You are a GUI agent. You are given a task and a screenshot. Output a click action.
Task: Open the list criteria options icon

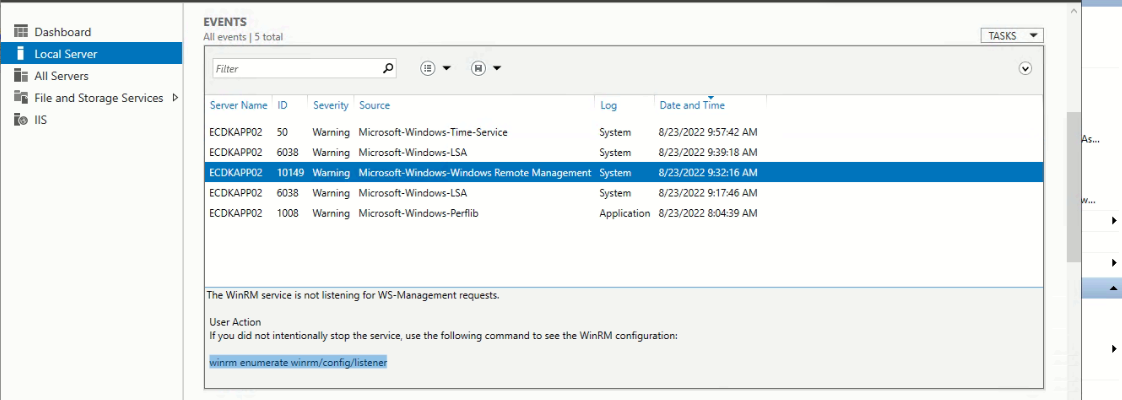(x=428, y=68)
